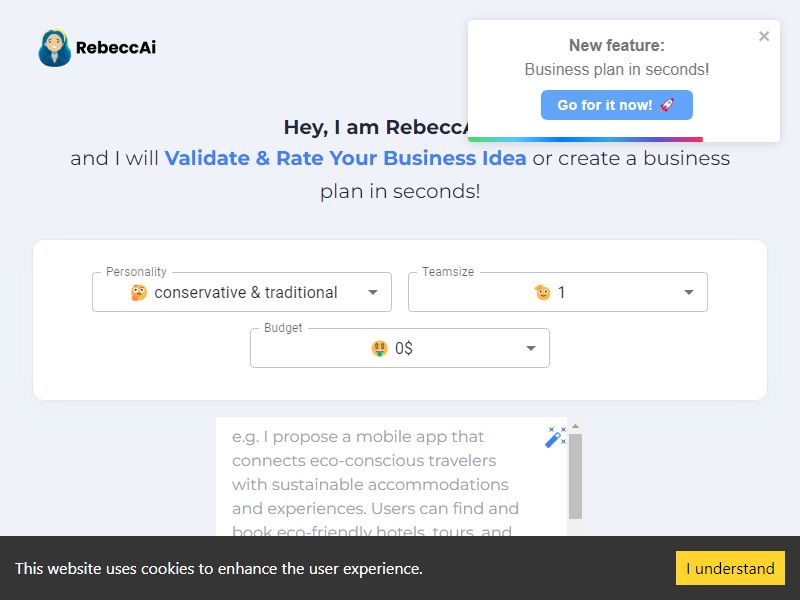Viewport: 800px width, 600px height.
Task: Focus the business idea text area
Action: coord(380,480)
